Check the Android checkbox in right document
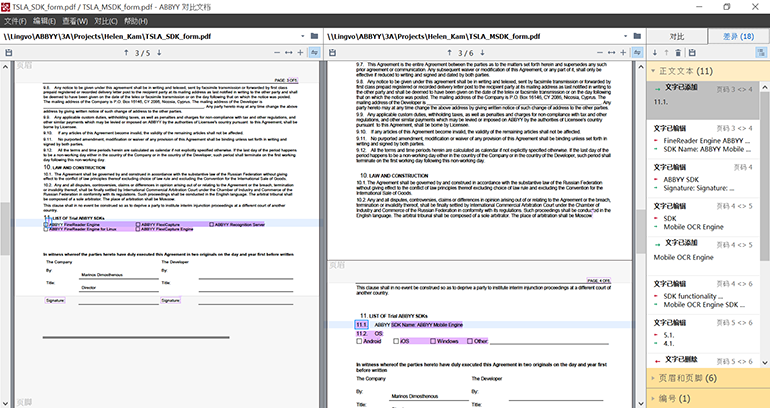This screenshot has height=408, width=770. [x=359, y=341]
